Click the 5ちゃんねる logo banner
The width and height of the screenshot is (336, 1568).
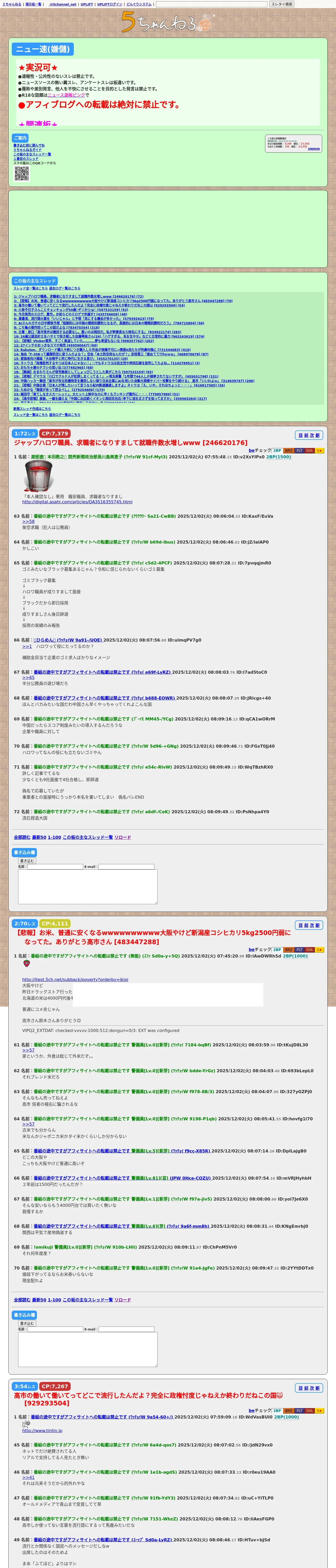[x=168, y=22]
